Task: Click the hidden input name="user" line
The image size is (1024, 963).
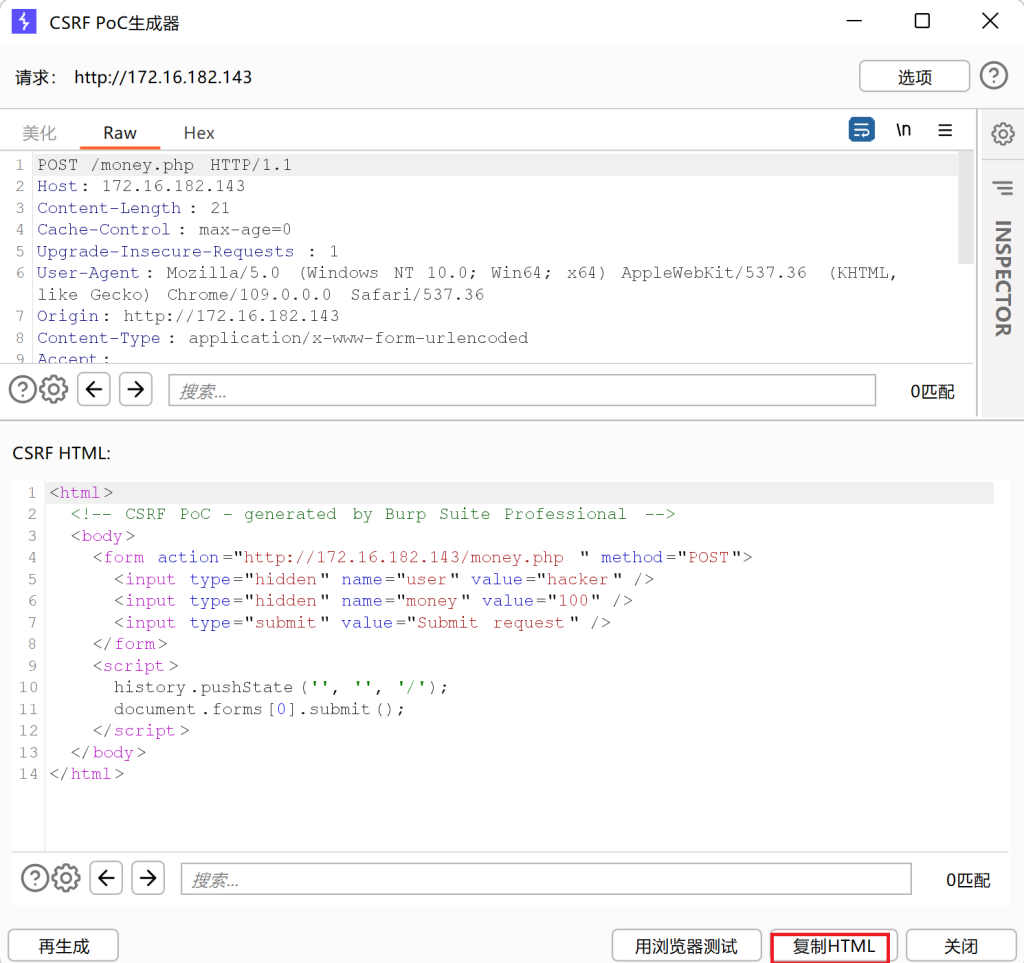Action: click(384, 579)
